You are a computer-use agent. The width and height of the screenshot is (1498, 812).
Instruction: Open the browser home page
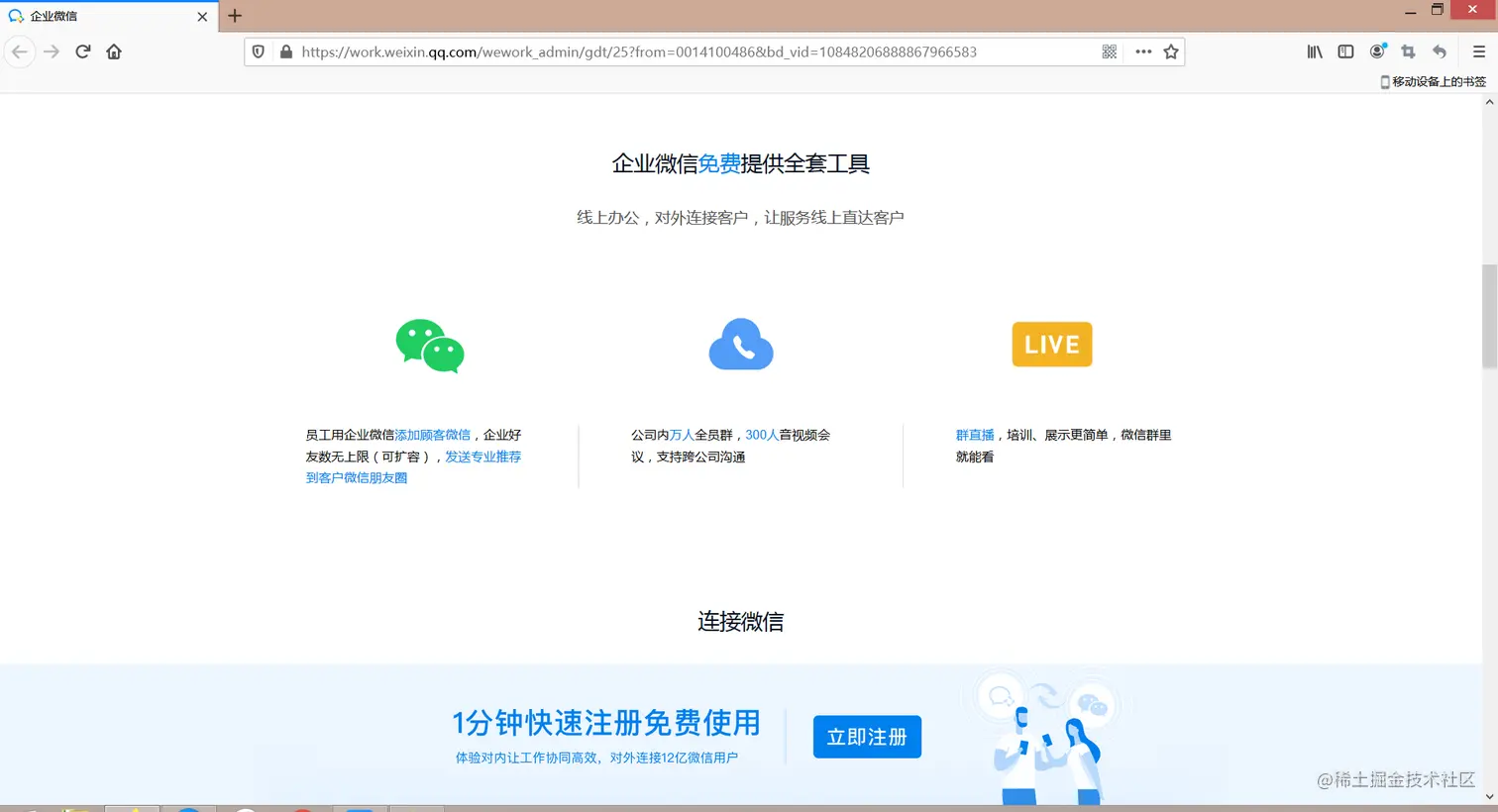tap(114, 51)
